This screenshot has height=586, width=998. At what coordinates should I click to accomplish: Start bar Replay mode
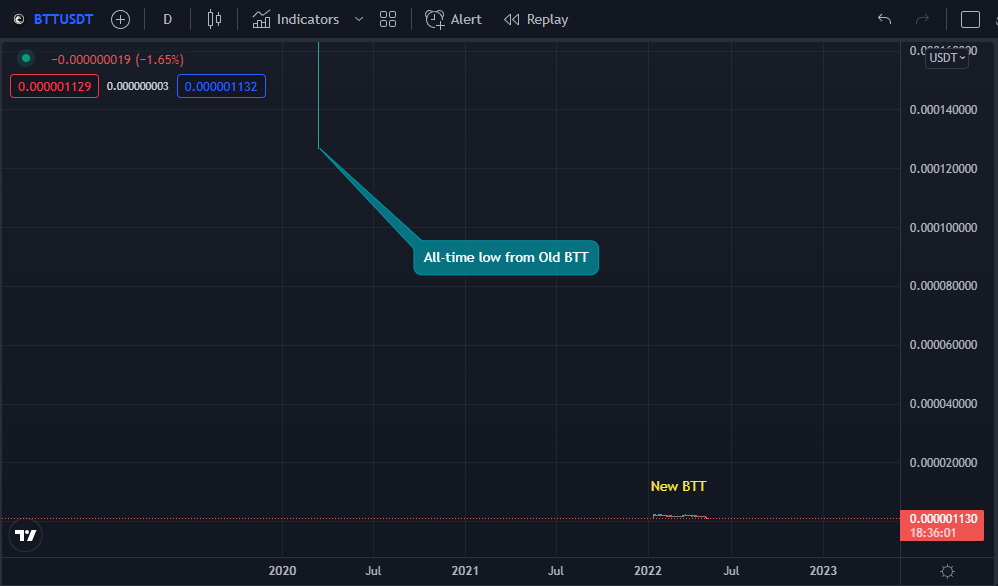pyautogui.click(x=536, y=19)
